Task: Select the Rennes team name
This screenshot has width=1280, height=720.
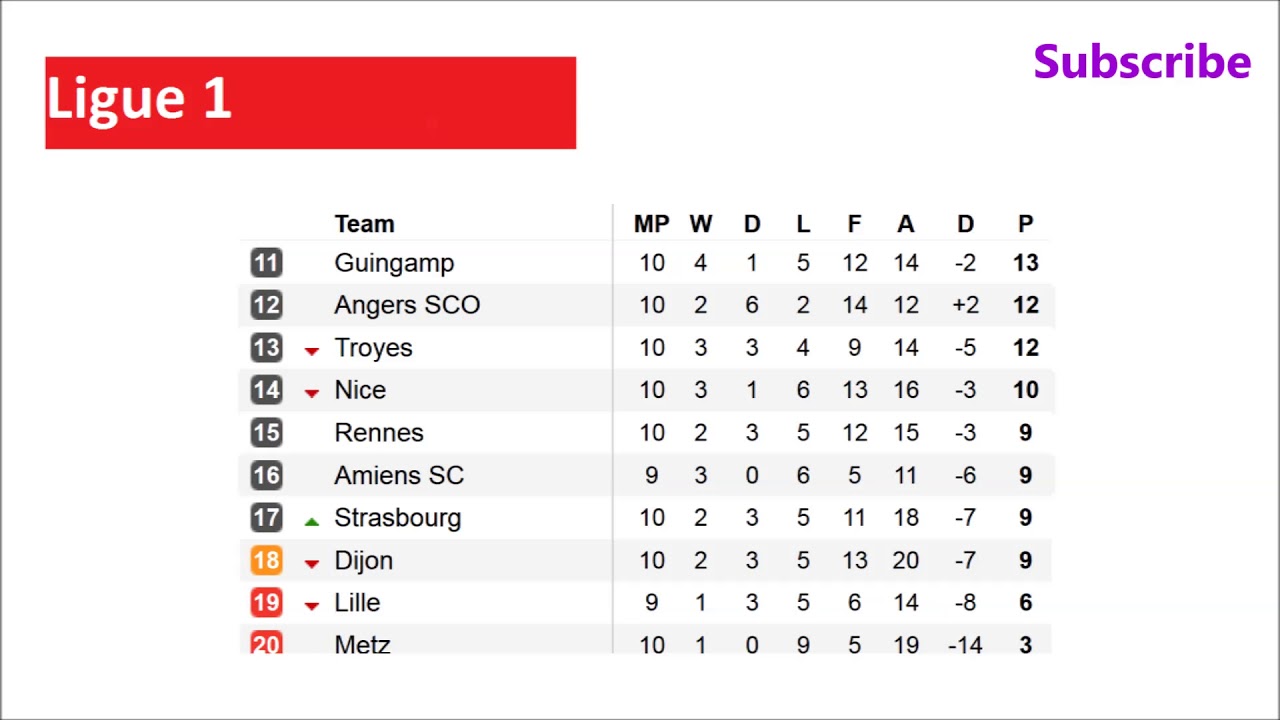Action: (x=379, y=433)
